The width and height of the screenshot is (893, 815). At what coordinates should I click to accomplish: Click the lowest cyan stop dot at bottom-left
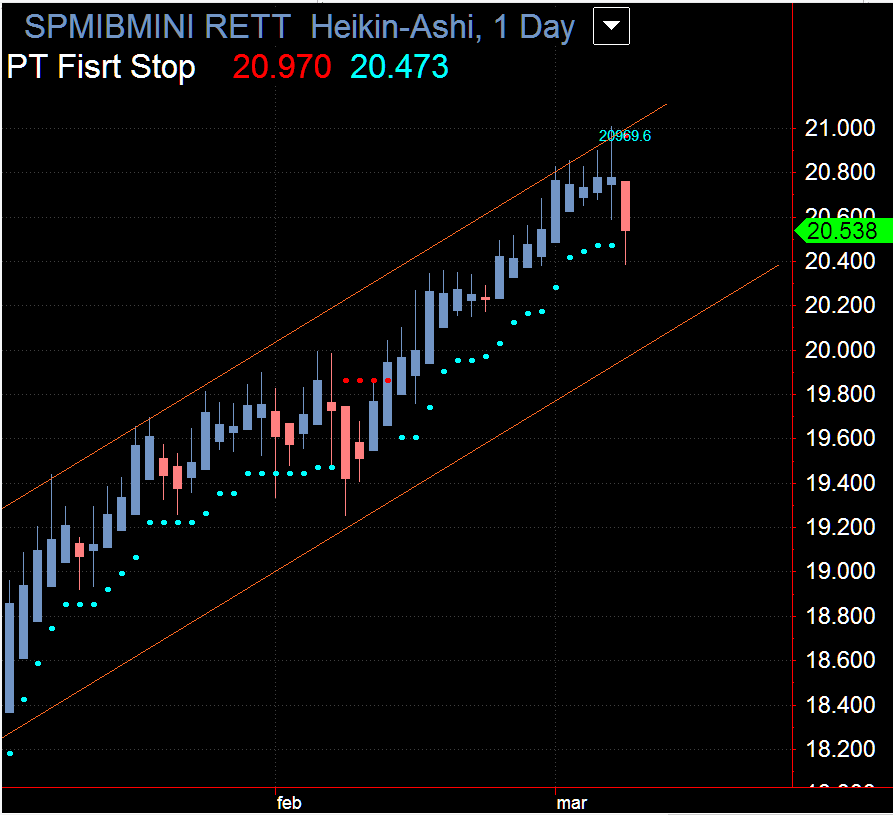(x=10, y=753)
